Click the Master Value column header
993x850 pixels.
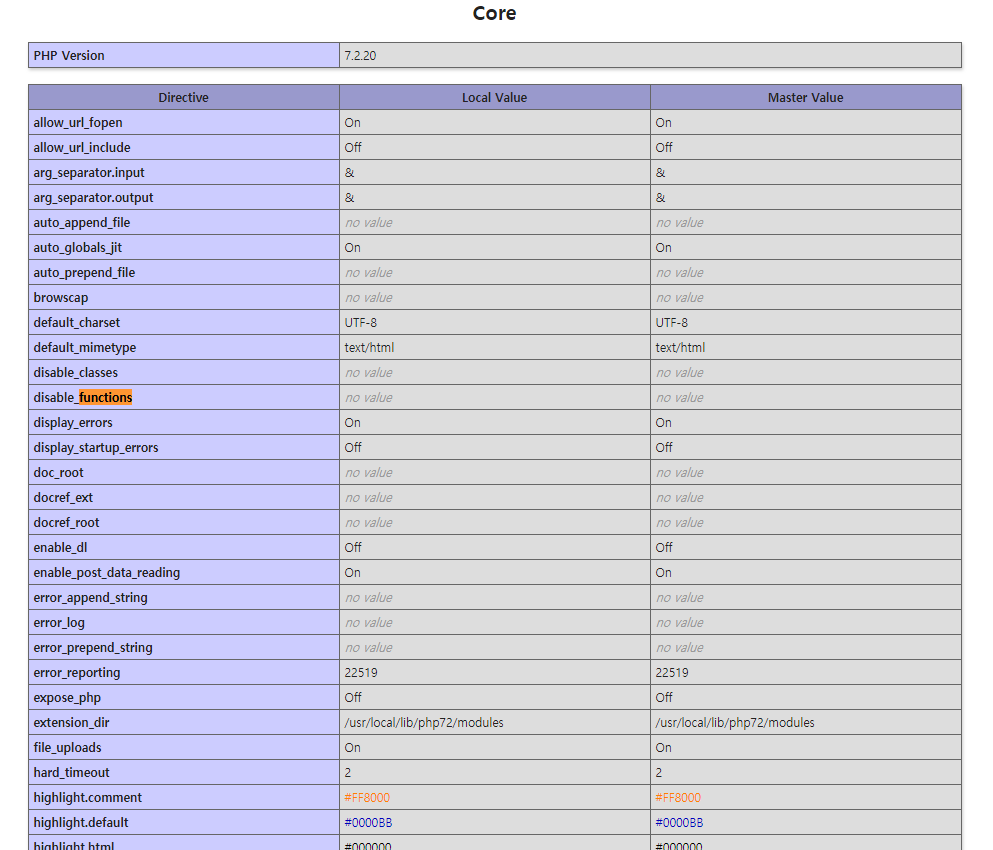[805, 98]
